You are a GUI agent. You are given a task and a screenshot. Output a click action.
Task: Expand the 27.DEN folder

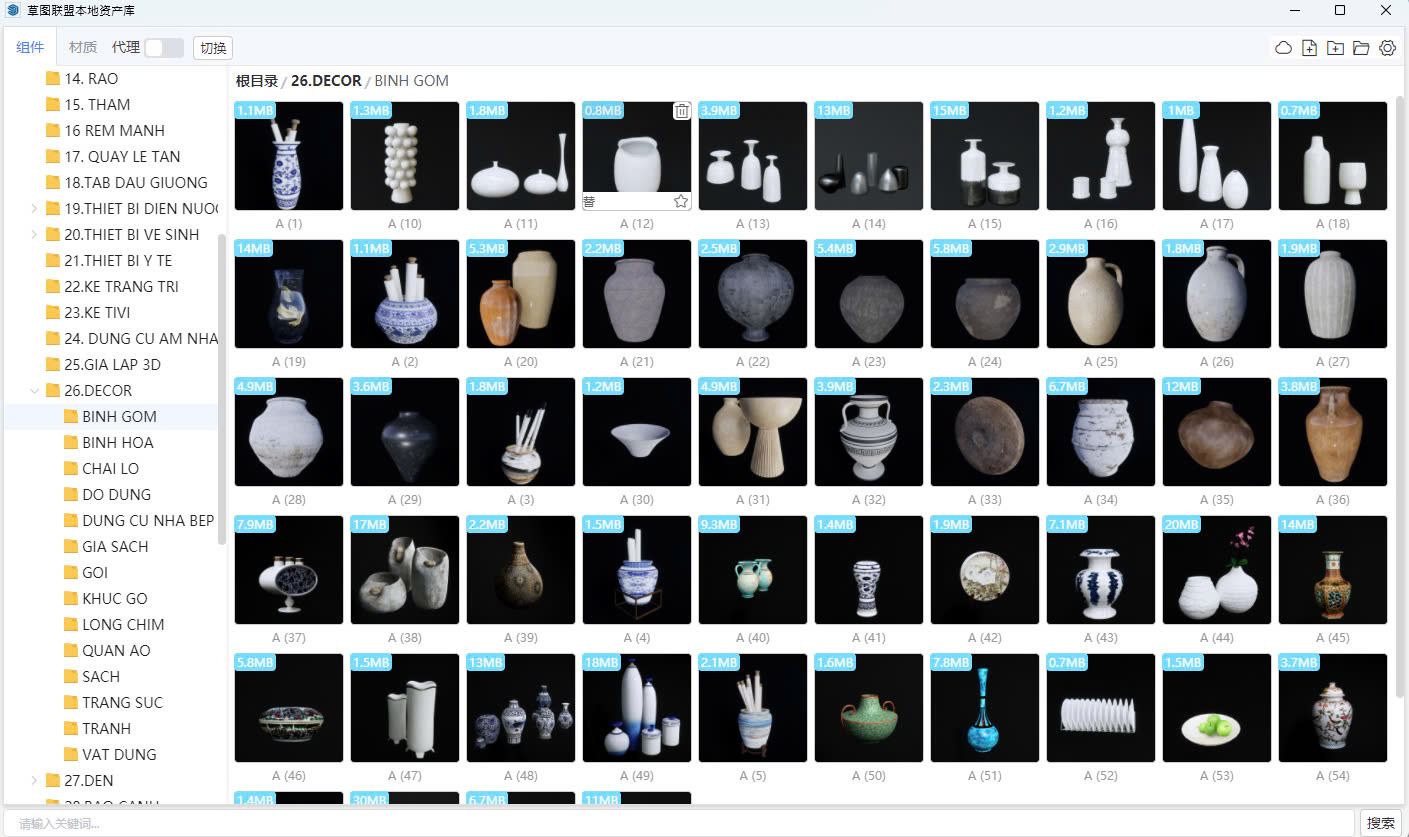point(35,780)
